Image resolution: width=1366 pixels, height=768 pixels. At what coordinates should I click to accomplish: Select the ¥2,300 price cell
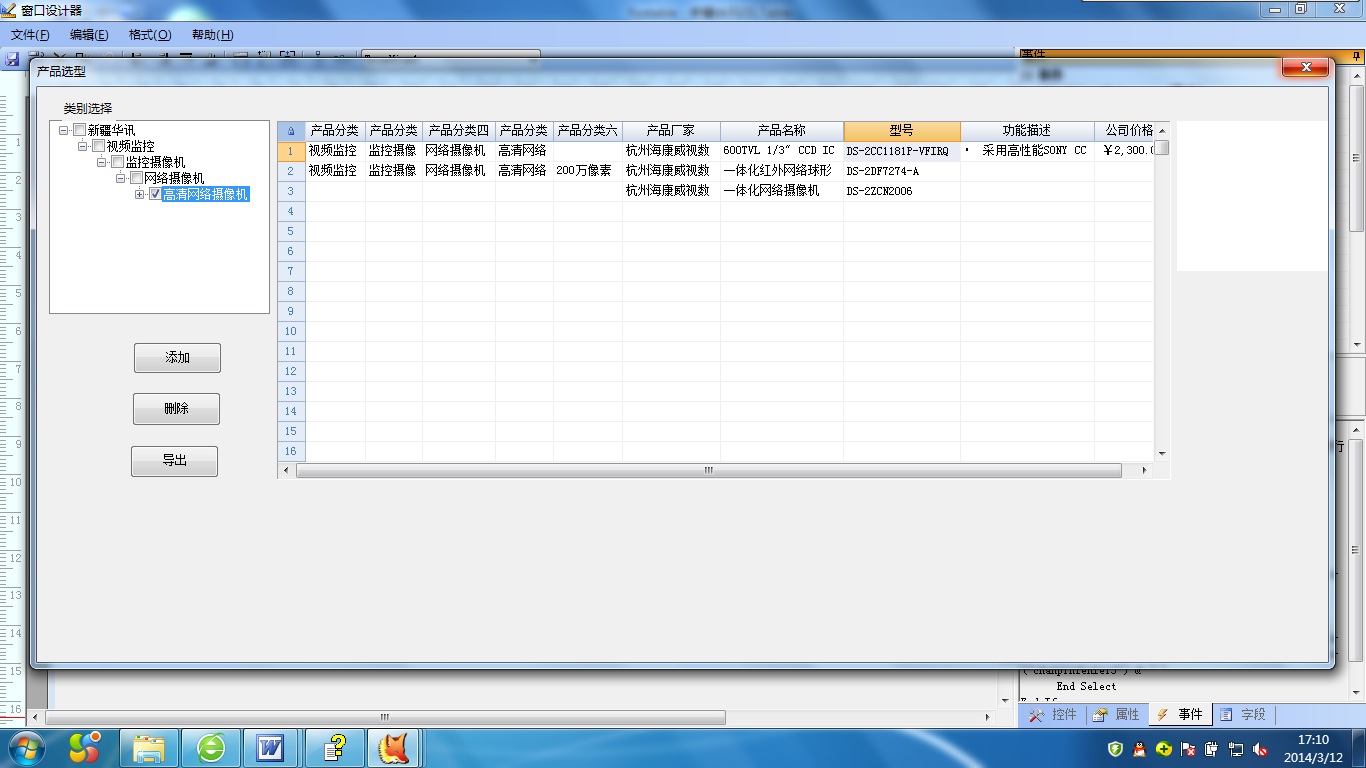(1125, 151)
